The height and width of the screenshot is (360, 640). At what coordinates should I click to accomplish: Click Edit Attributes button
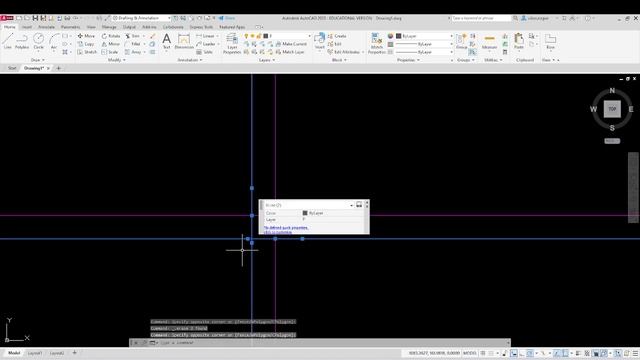344,52
